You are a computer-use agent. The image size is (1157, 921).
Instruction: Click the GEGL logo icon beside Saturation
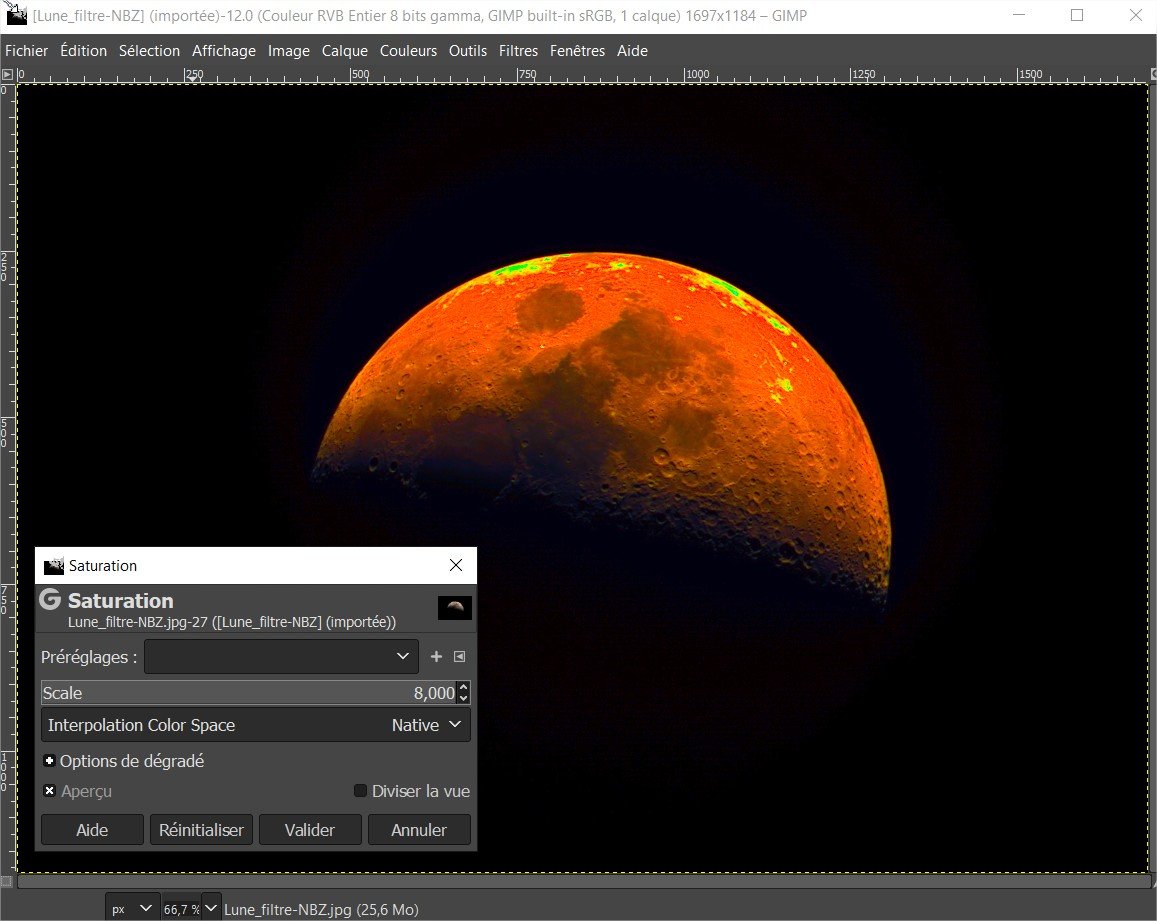pyautogui.click(x=50, y=600)
